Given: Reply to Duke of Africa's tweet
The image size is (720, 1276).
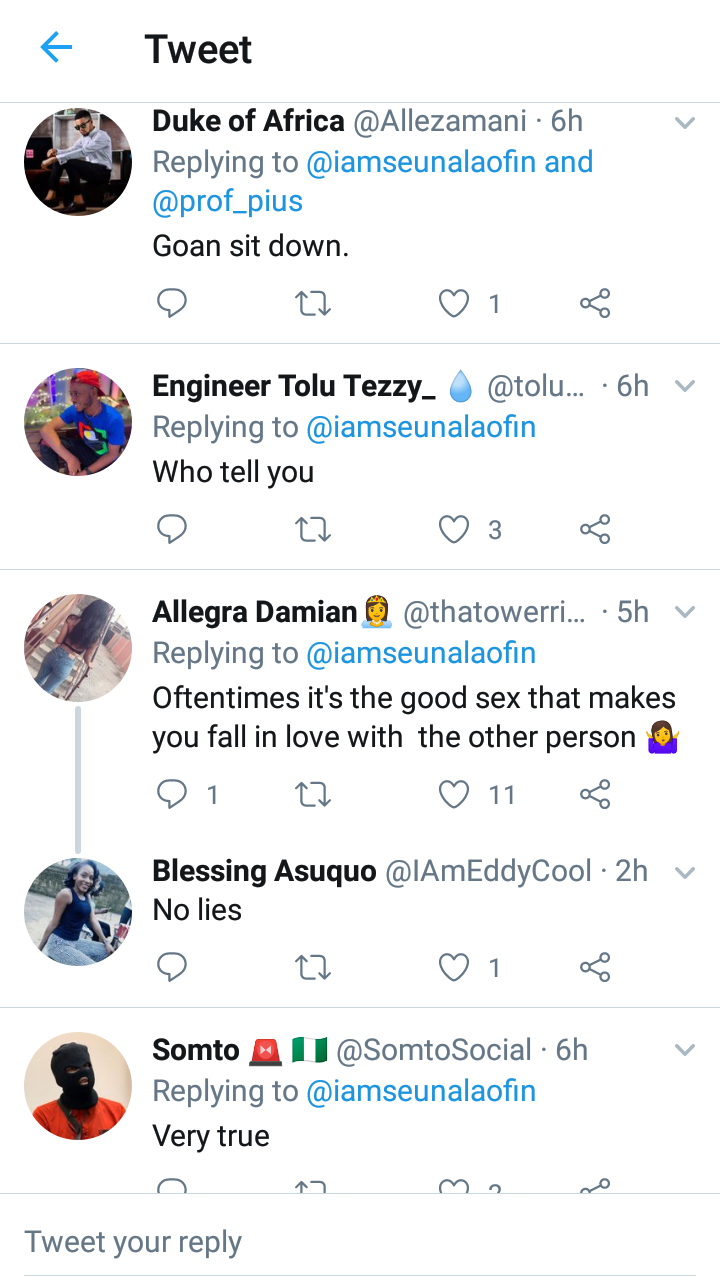Looking at the screenshot, I should [x=172, y=303].
